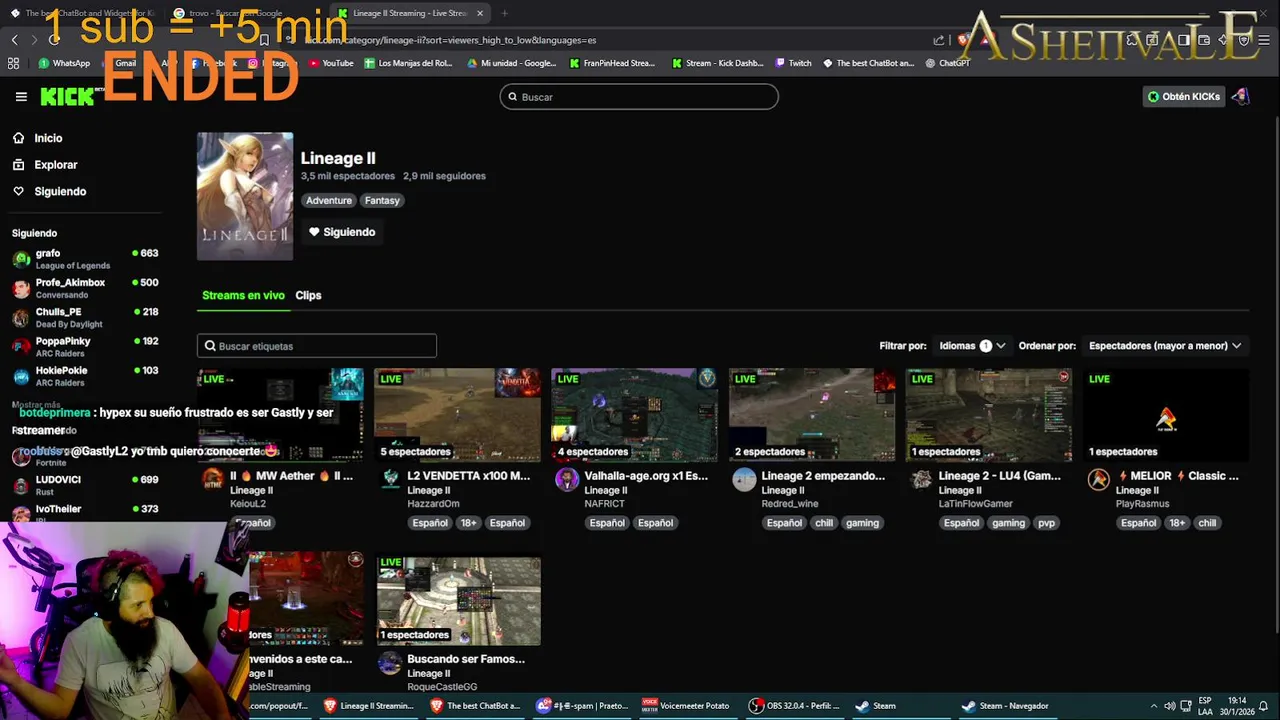The image size is (1280, 720).
Task: Open Chuils_PE avatar in sidebar
Action: [21, 318]
